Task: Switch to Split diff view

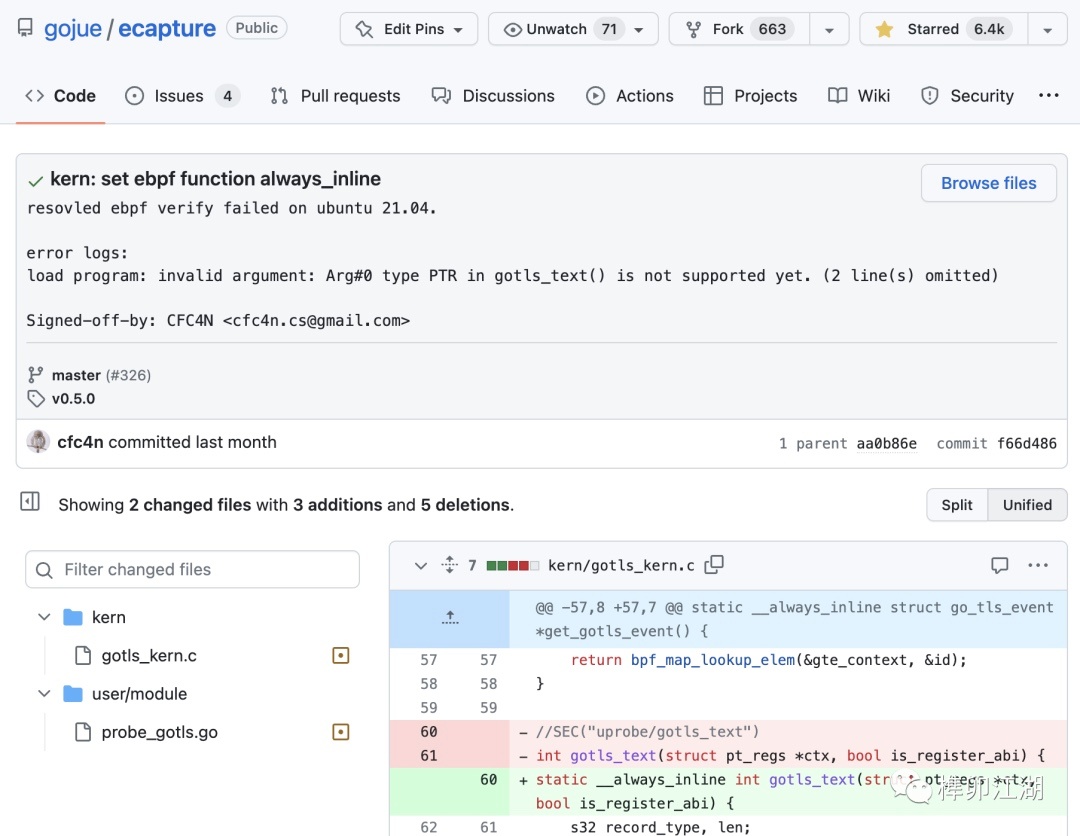Action: [957, 505]
